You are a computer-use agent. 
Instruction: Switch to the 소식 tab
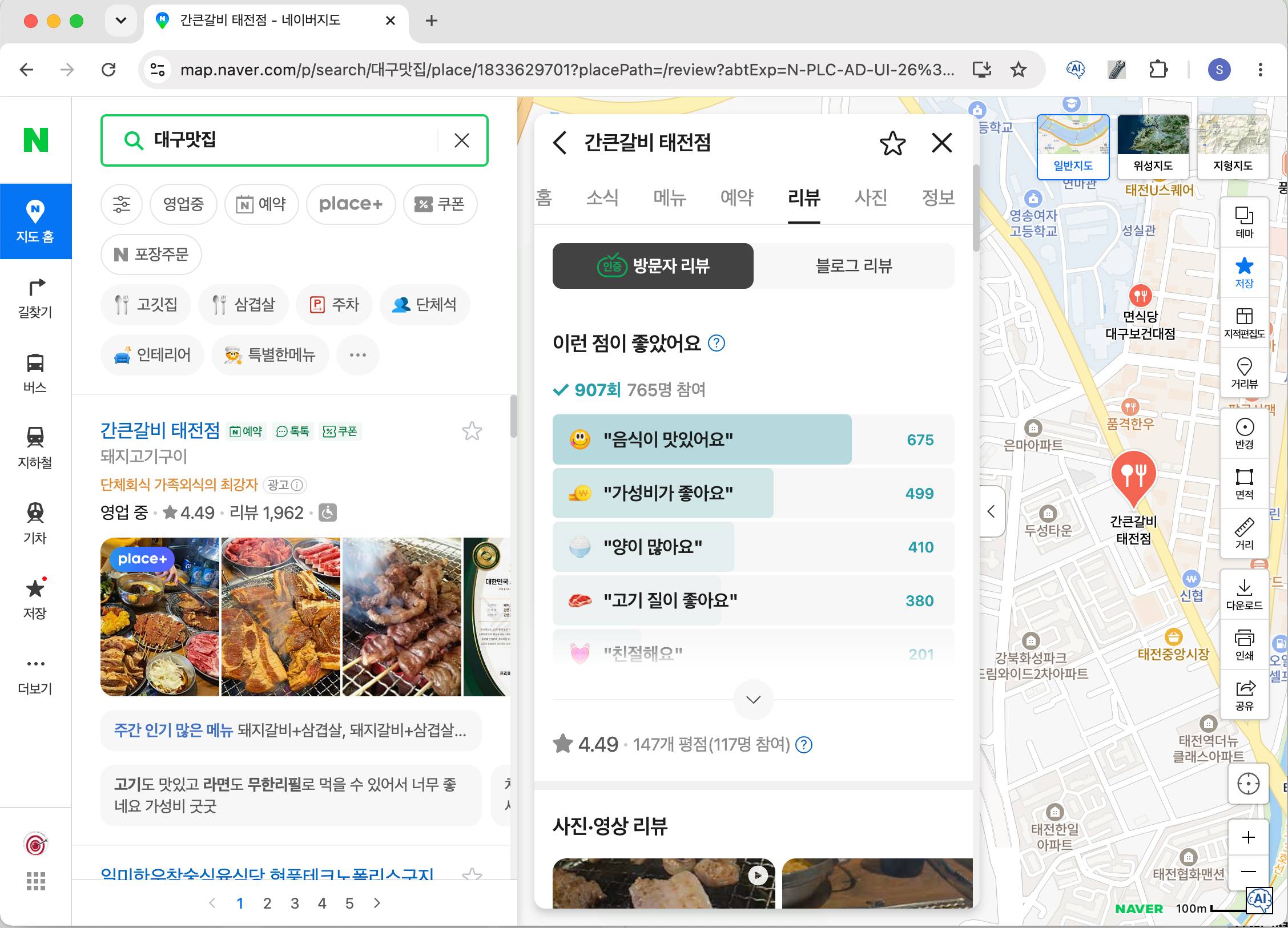point(602,197)
